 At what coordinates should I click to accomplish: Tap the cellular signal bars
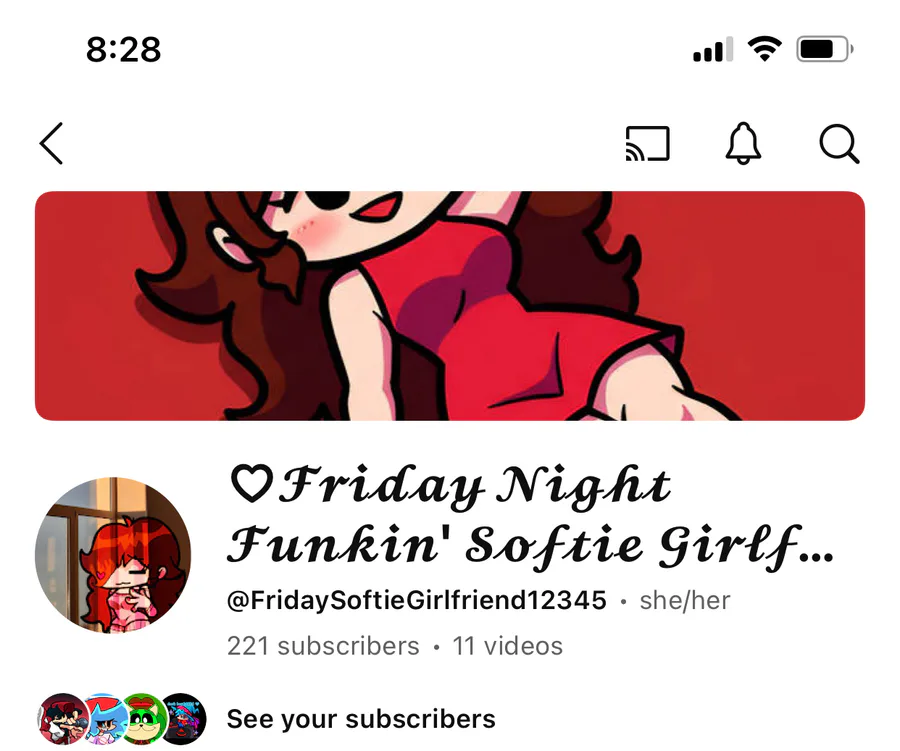pos(713,49)
